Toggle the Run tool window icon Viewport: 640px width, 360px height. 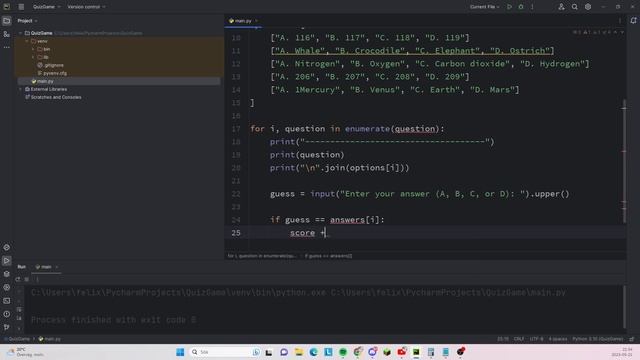(x=7, y=260)
